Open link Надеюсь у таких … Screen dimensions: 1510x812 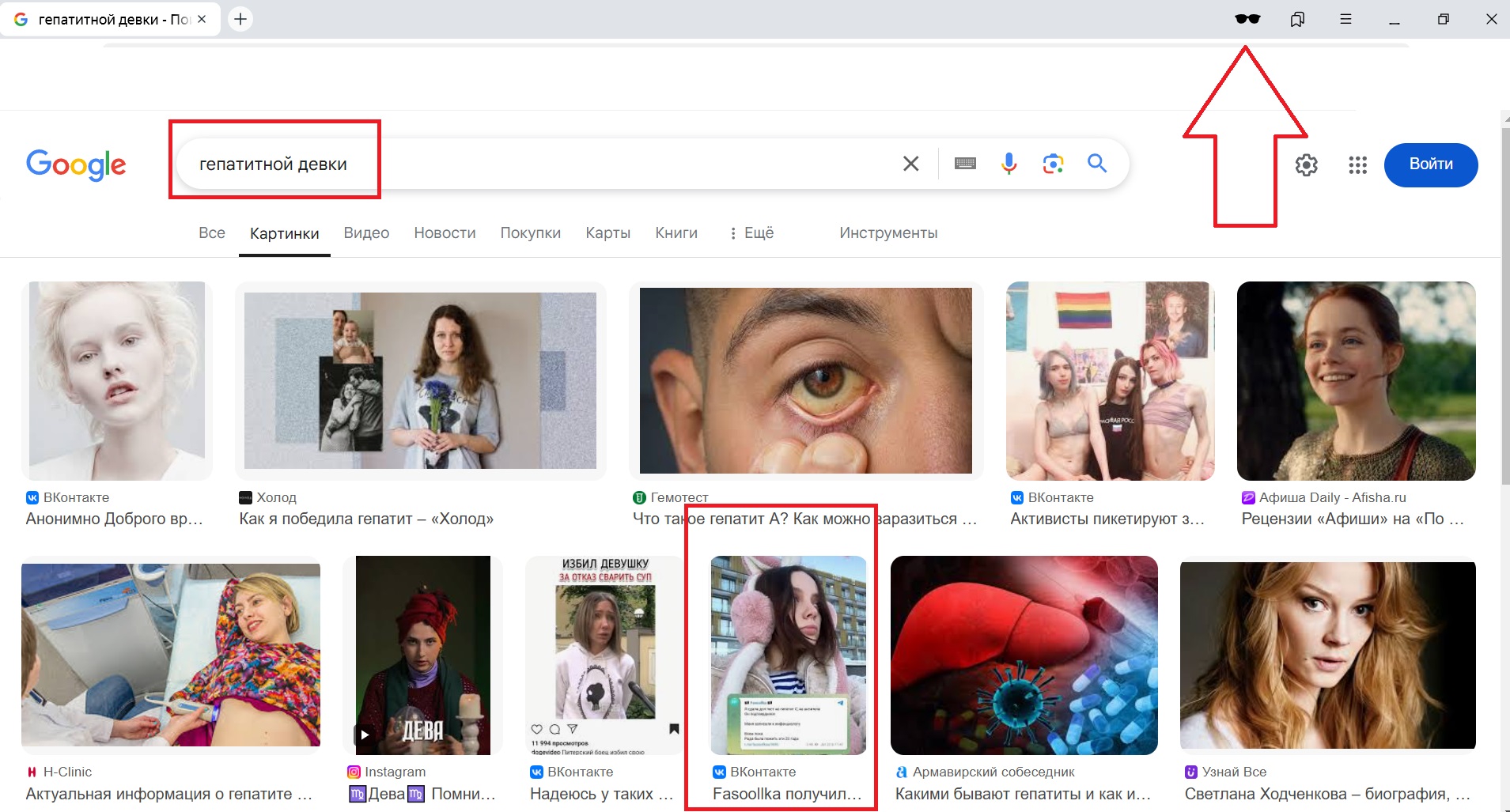click(x=602, y=794)
